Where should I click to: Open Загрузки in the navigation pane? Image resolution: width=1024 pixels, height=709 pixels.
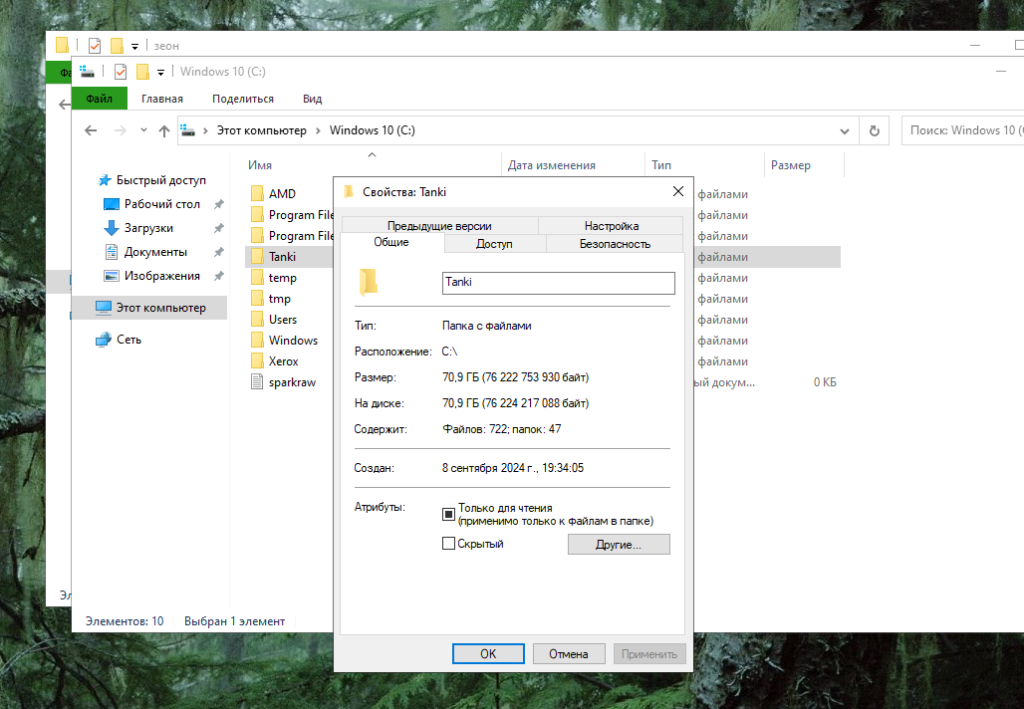tap(148, 228)
